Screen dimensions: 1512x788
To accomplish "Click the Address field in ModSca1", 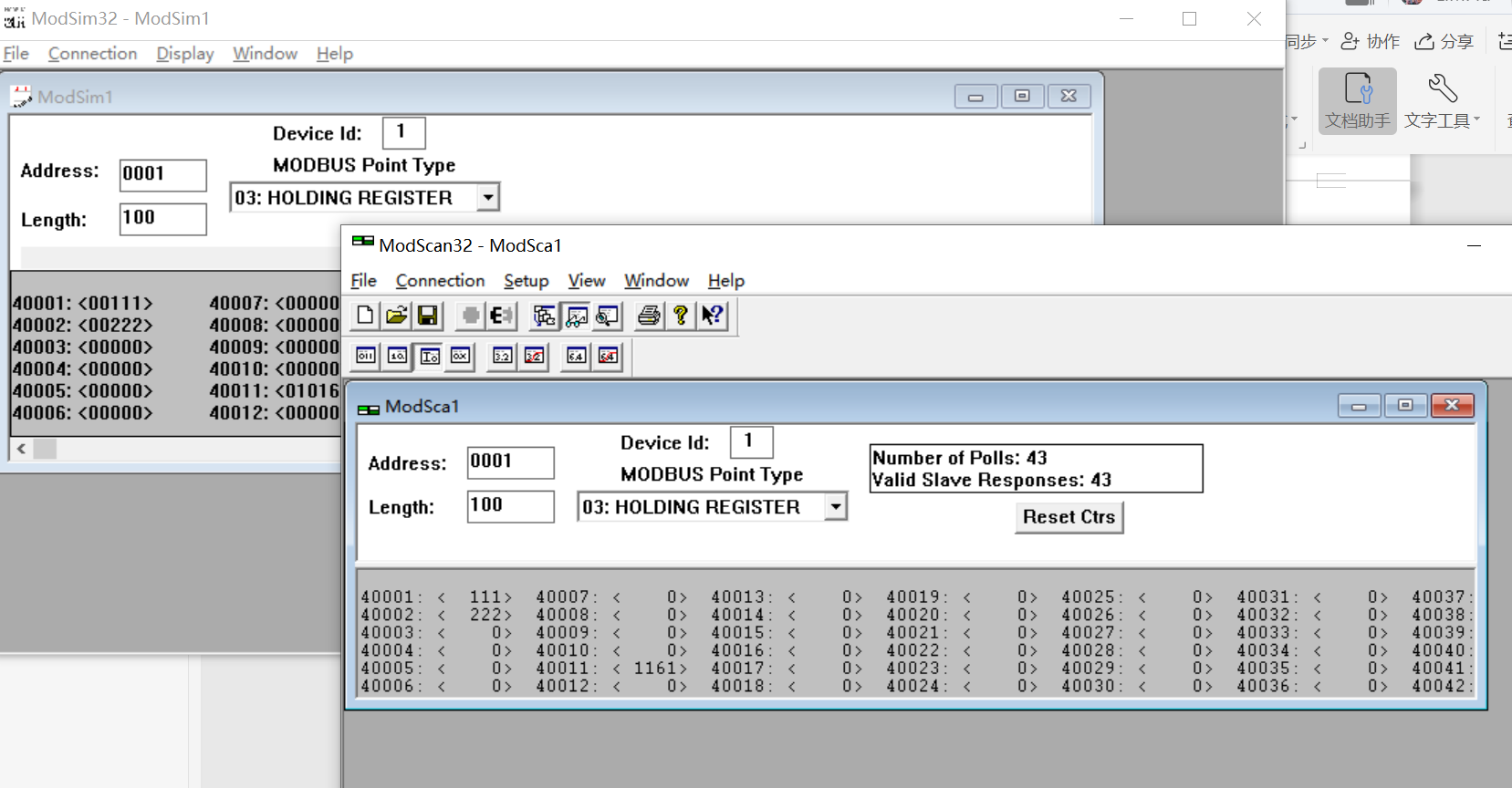I will tap(510, 462).
